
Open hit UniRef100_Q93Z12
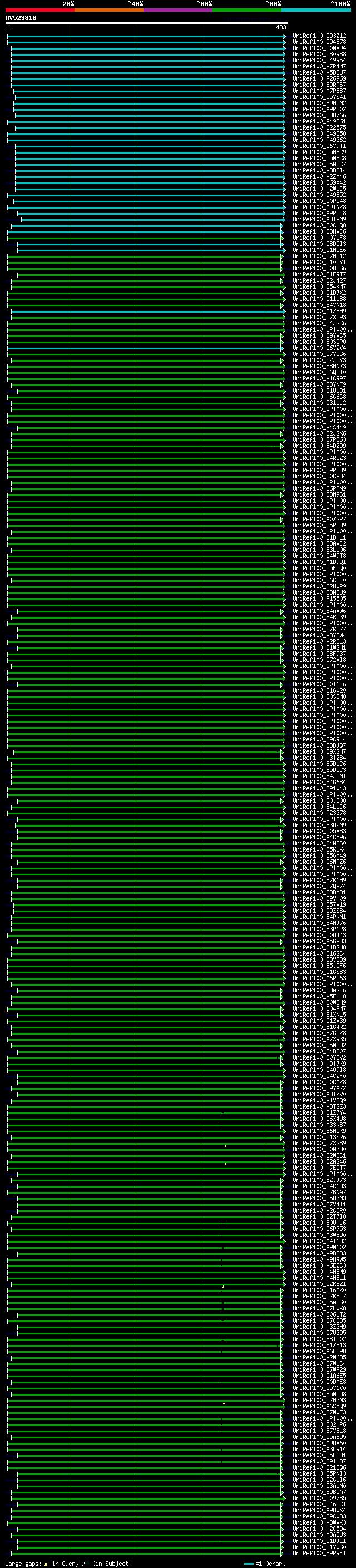pyautogui.click(x=319, y=36)
